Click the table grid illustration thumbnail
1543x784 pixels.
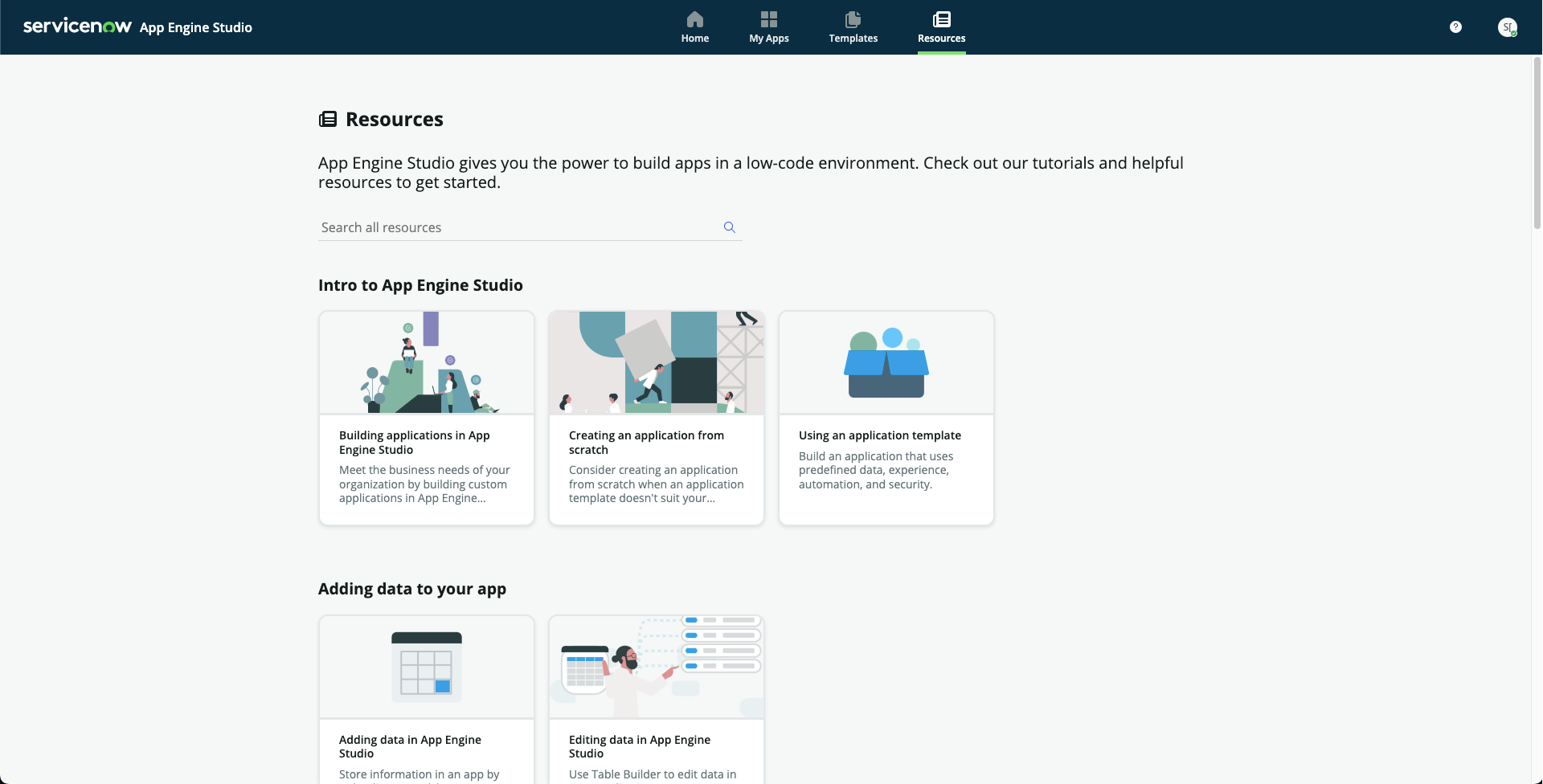pos(426,667)
